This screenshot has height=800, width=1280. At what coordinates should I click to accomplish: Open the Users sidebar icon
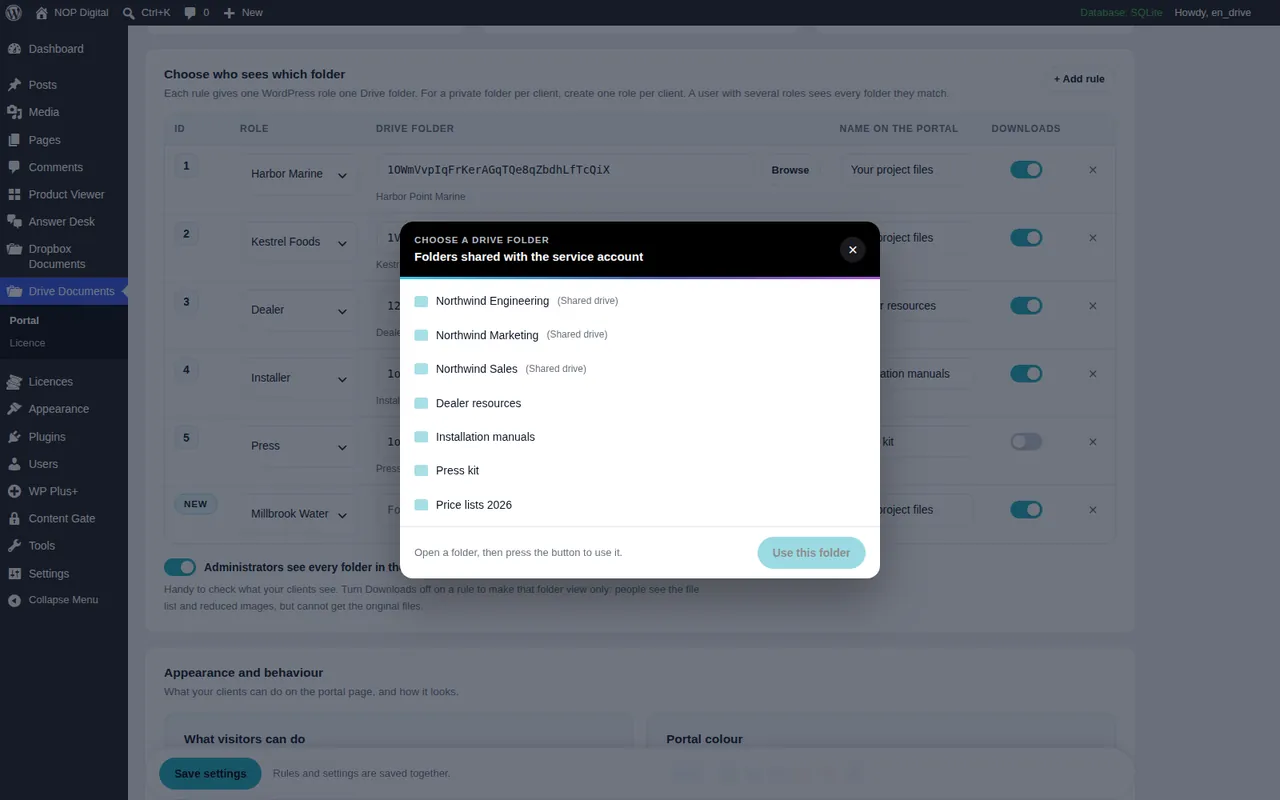tap(14, 464)
